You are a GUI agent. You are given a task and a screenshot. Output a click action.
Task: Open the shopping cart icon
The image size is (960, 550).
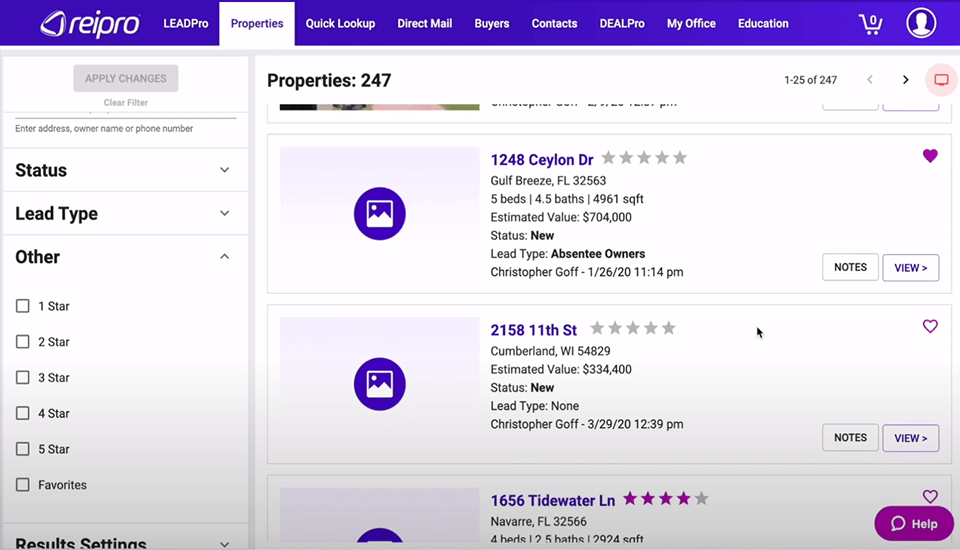[871, 23]
